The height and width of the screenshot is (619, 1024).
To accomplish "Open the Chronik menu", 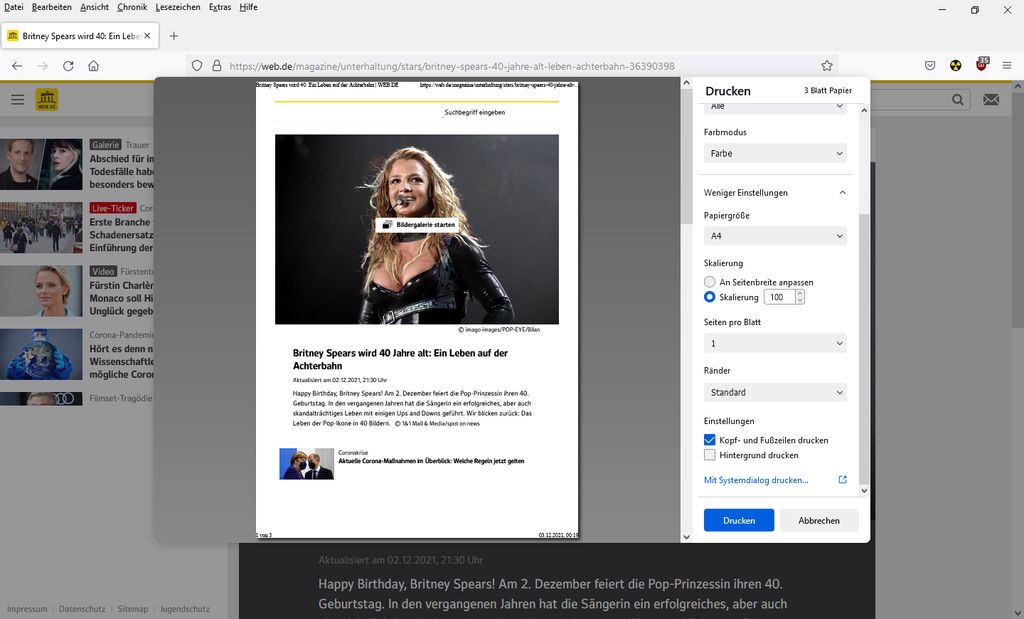I will pos(132,7).
